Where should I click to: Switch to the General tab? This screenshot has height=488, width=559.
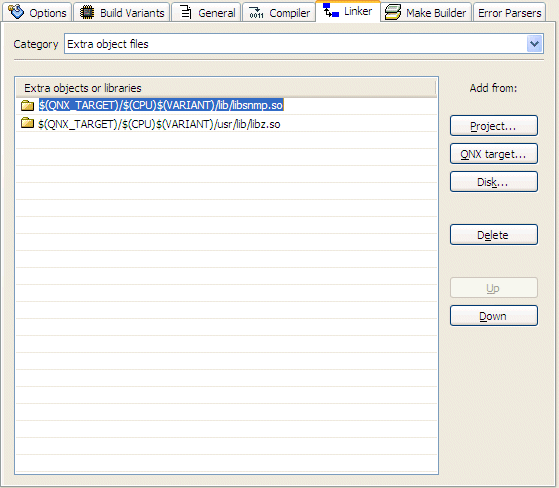pos(206,12)
